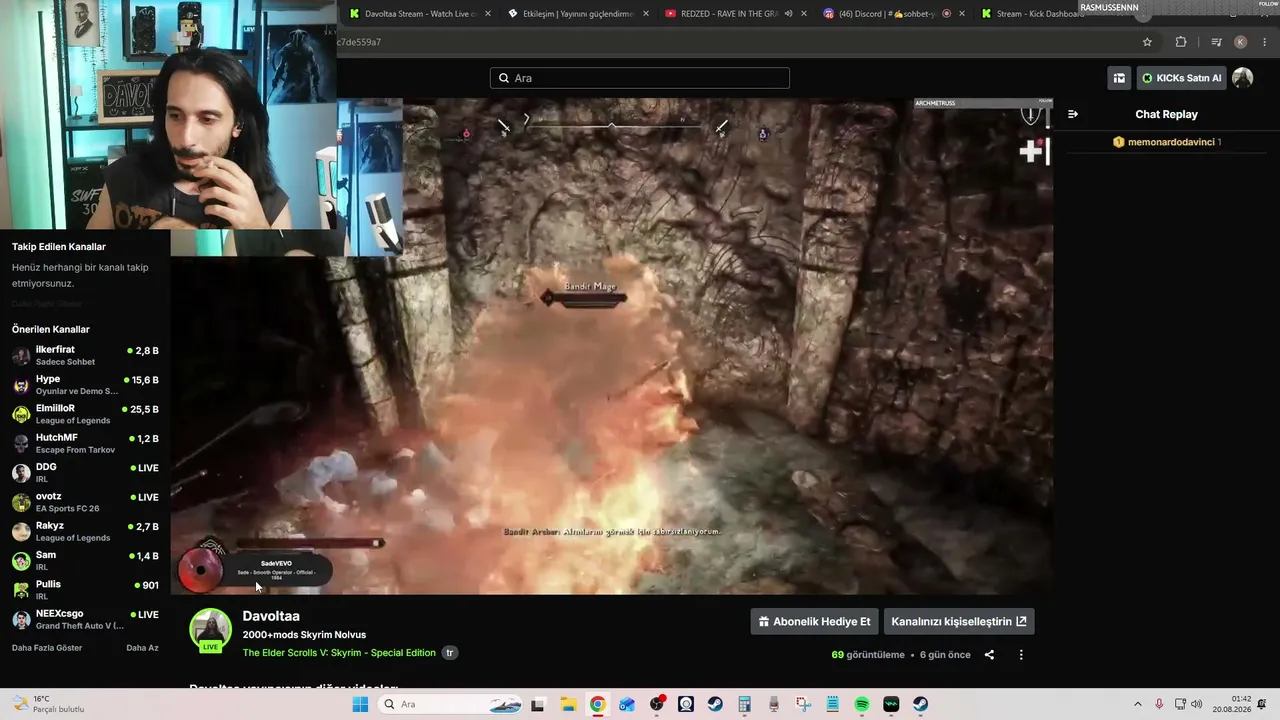The height and width of the screenshot is (720, 1280).
Task: Mute the REDZED tab audio icon
Action: (788, 14)
